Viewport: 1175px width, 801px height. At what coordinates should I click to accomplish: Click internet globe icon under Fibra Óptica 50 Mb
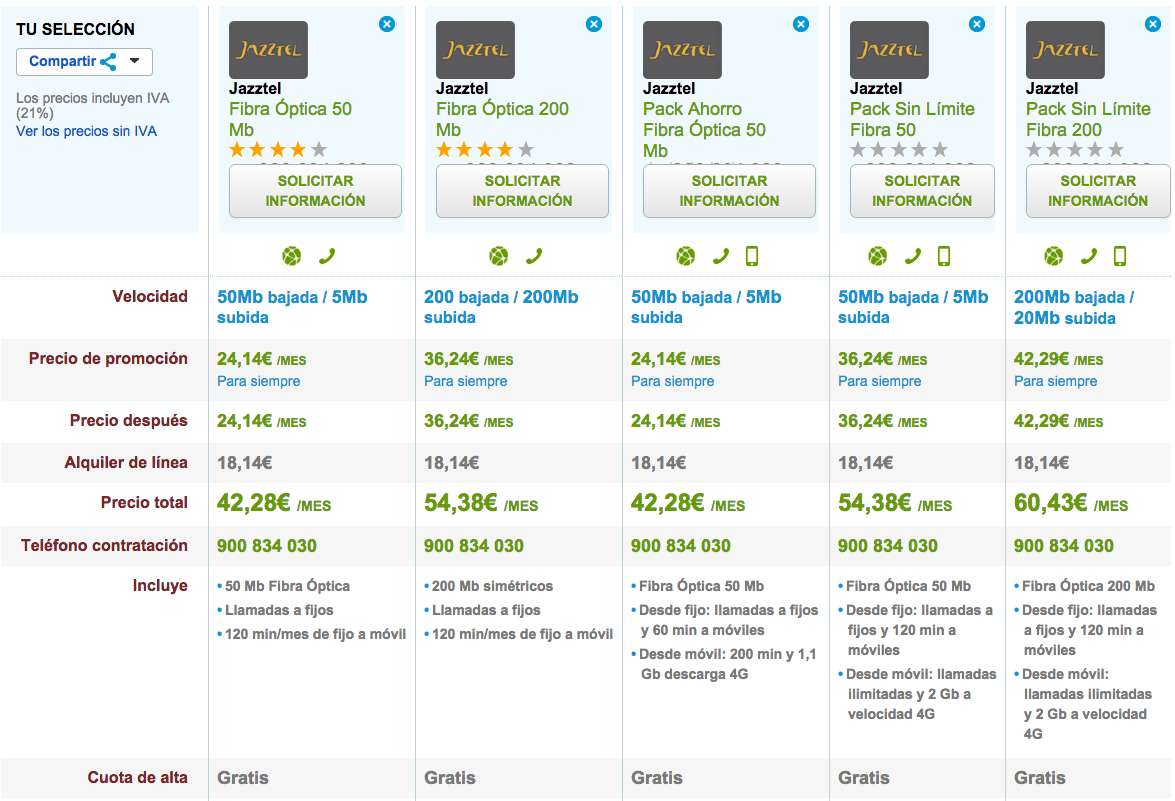click(x=292, y=256)
